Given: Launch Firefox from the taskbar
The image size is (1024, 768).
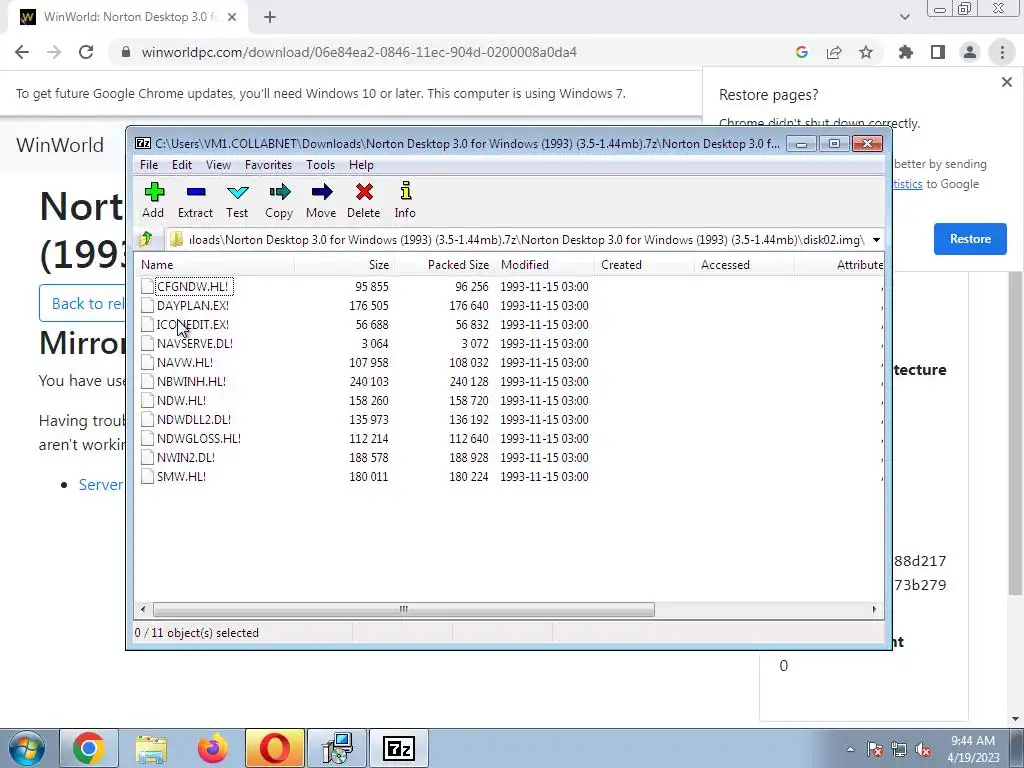Looking at the screenshot, I should [x=213, y=748].
